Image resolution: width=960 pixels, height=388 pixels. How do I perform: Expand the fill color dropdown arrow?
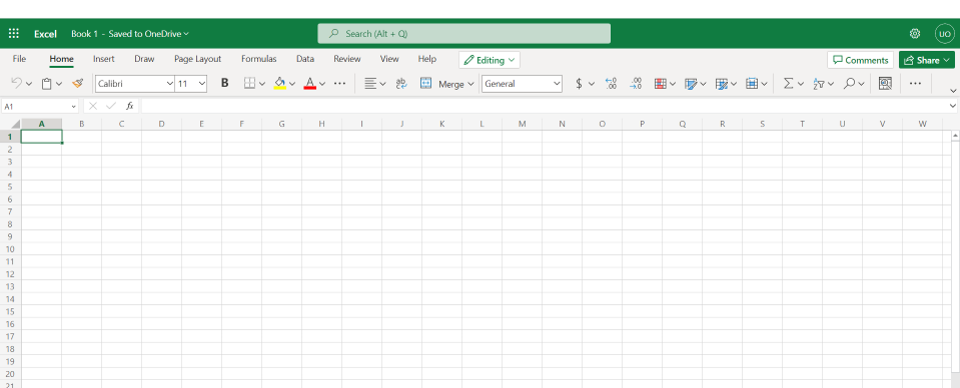(292, 84)
